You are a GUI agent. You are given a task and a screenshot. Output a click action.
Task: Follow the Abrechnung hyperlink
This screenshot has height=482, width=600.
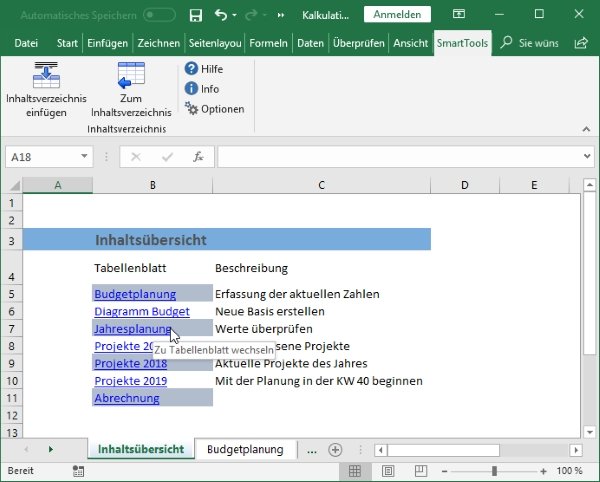127,398
